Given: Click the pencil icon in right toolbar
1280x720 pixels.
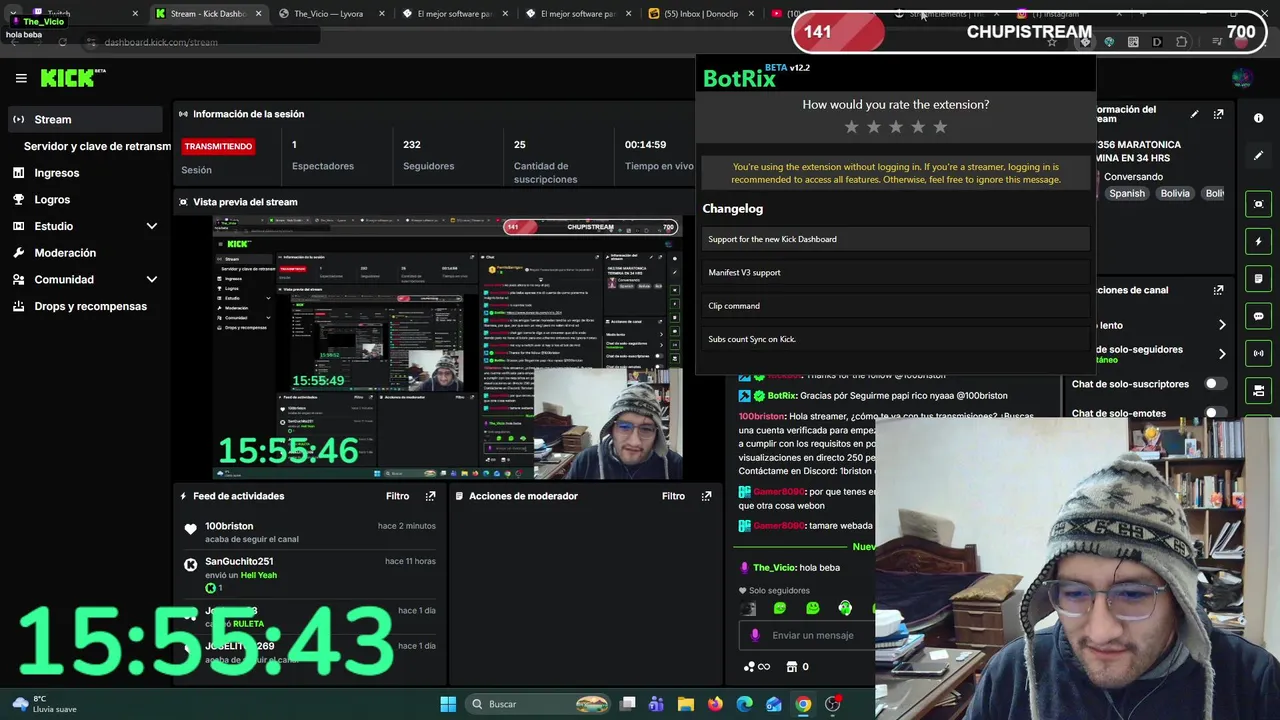Looking at the screenshot, I should [1258, 156].
